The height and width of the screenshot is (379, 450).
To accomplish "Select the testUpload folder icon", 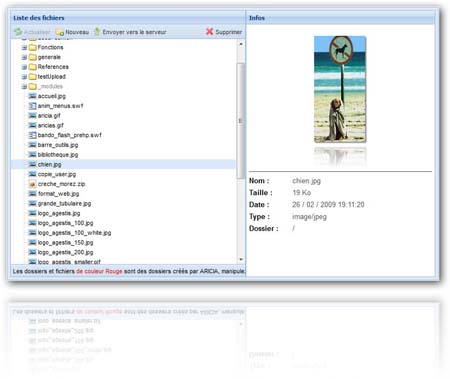I will [32, 77].
